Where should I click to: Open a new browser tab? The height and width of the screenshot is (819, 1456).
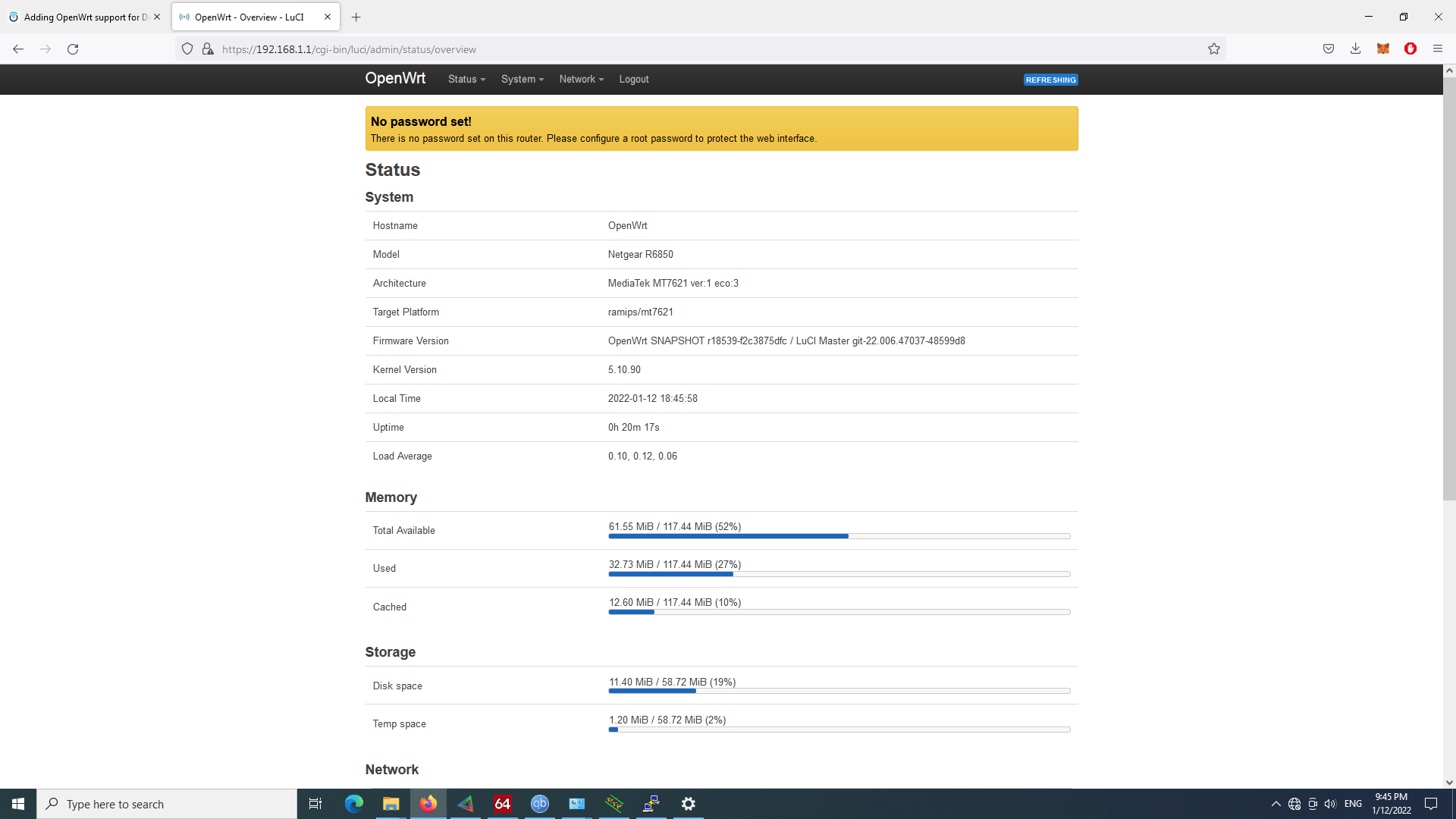coord(356,17)
